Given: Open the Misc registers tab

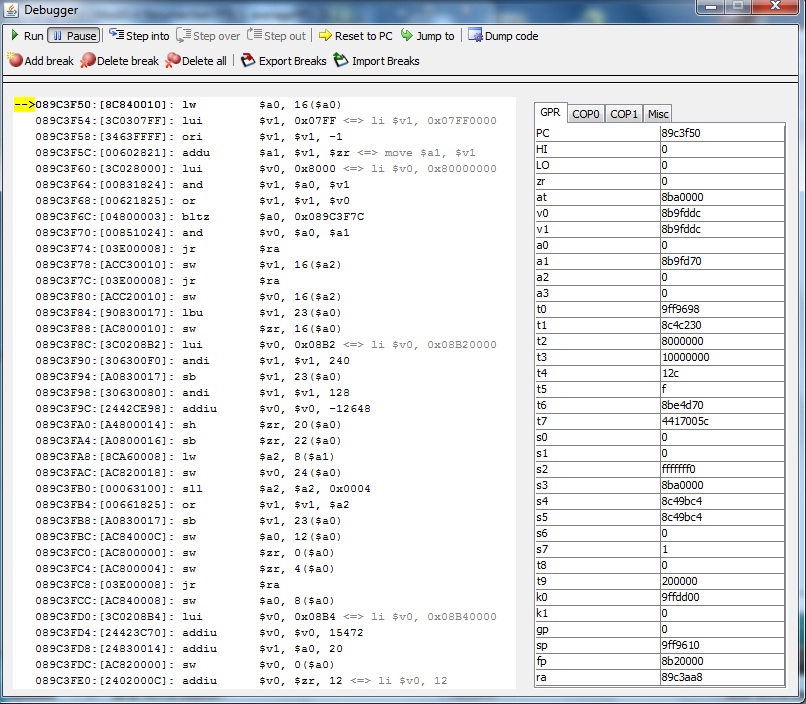Looking at the screenshot, I should [657, 114].
